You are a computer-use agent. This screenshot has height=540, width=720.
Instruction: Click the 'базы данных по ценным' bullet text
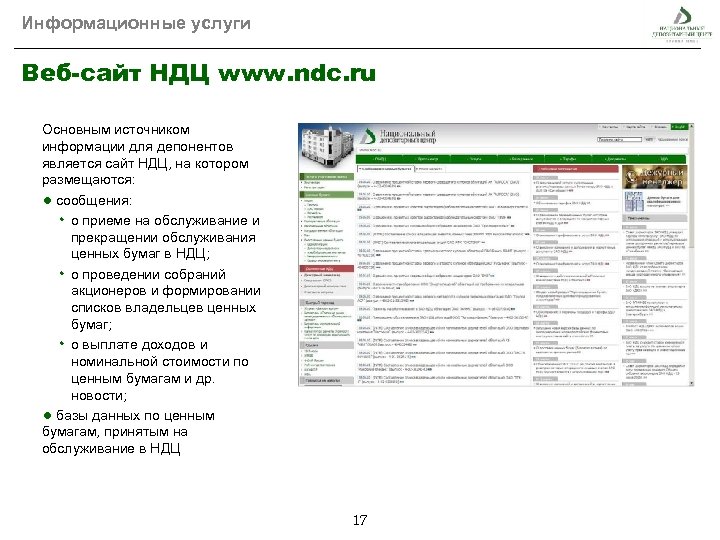tap(135, 416)
